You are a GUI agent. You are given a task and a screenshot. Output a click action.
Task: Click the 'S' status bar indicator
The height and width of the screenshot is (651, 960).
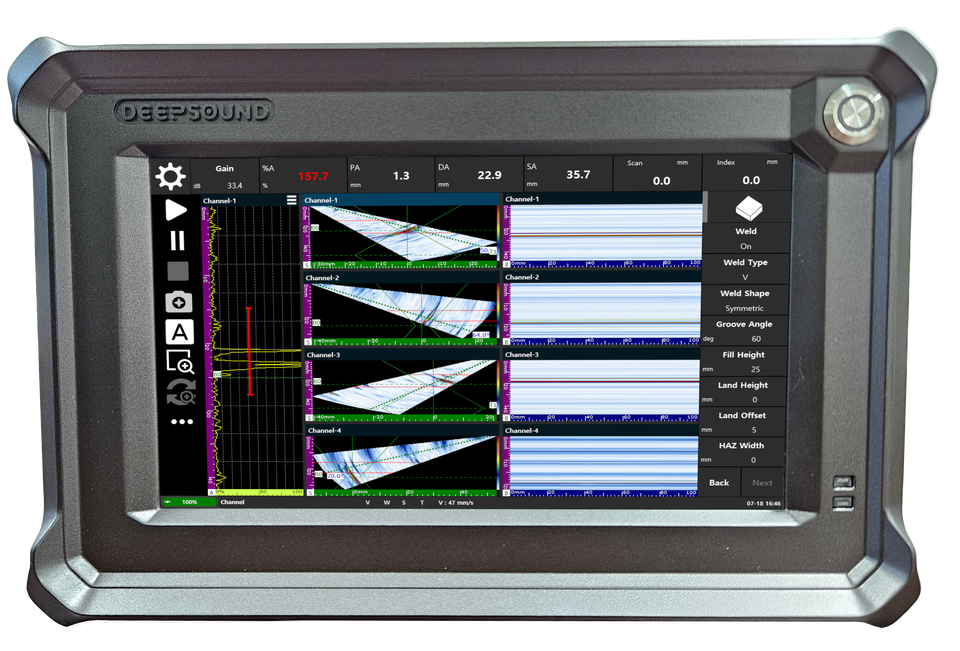click(404, 503)
